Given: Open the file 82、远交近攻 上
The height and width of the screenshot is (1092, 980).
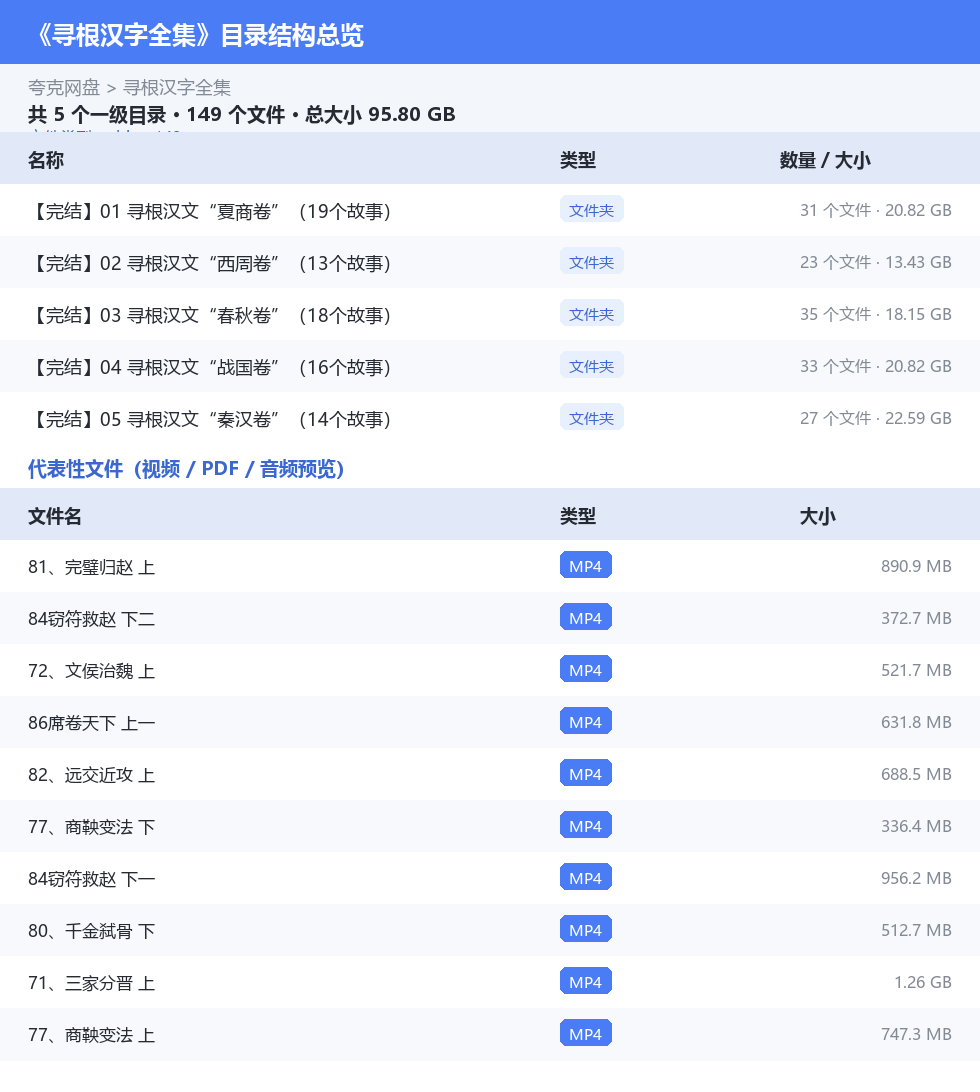Looking at the screenshot, I should click(x=91, y=775).
